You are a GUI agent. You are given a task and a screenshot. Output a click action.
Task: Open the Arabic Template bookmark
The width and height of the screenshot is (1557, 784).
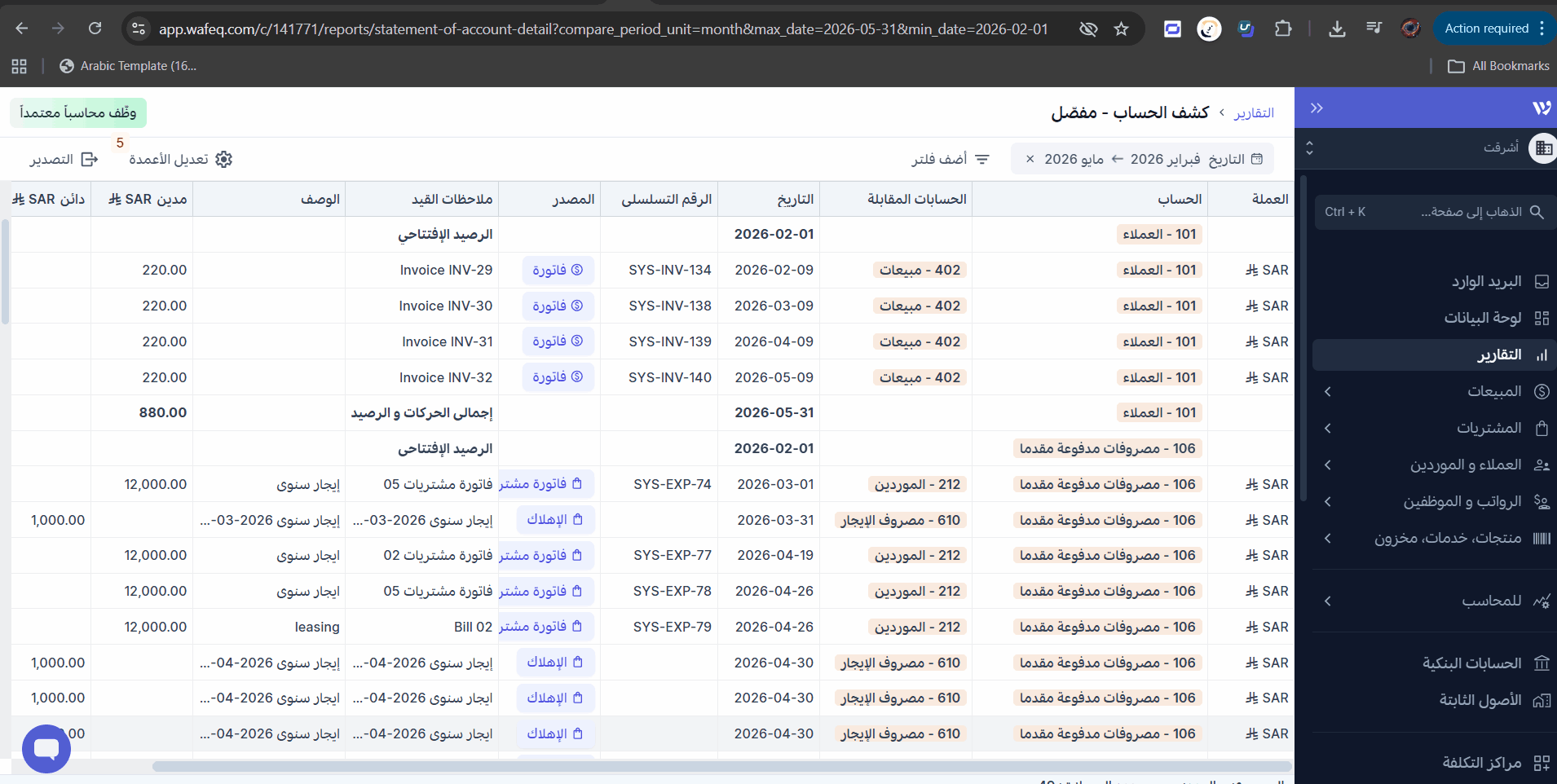point(128,66)
